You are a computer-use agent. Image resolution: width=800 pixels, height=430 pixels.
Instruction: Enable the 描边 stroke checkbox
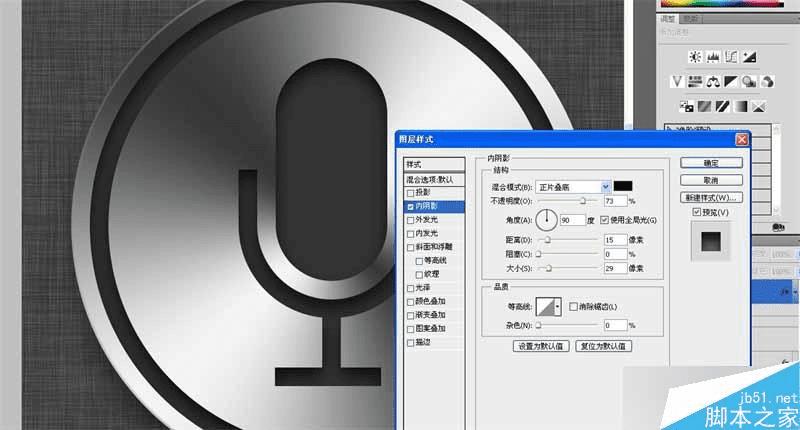pos(410,343)
